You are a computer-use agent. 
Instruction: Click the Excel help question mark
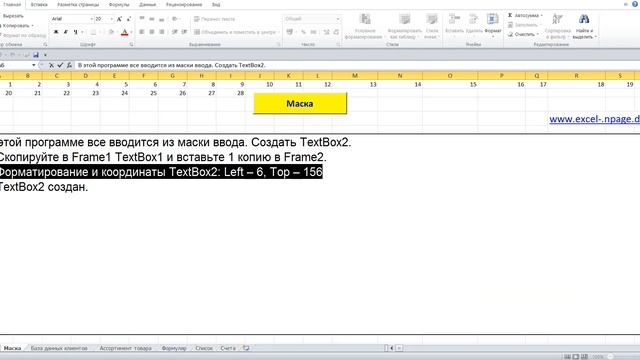coord(635,4)
